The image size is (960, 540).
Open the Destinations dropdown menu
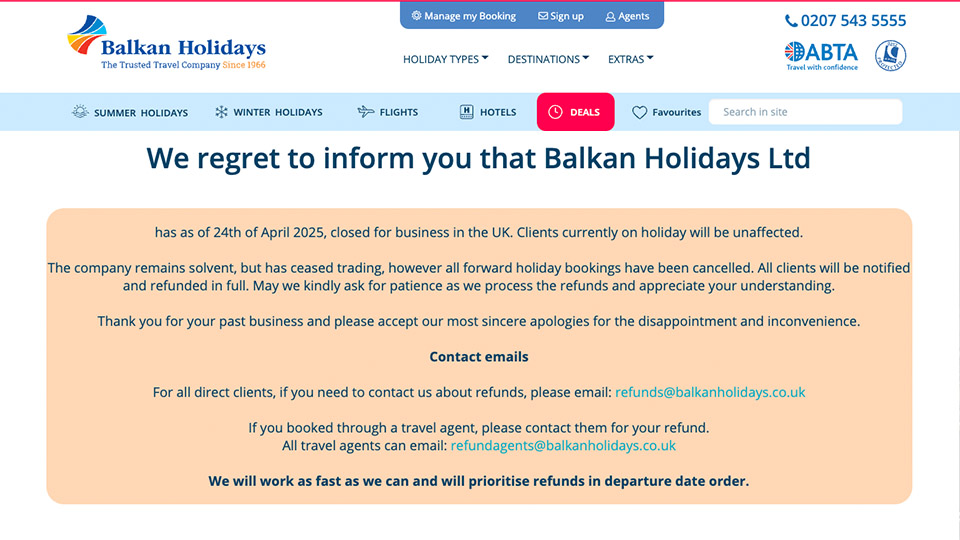tap(548, 59)
